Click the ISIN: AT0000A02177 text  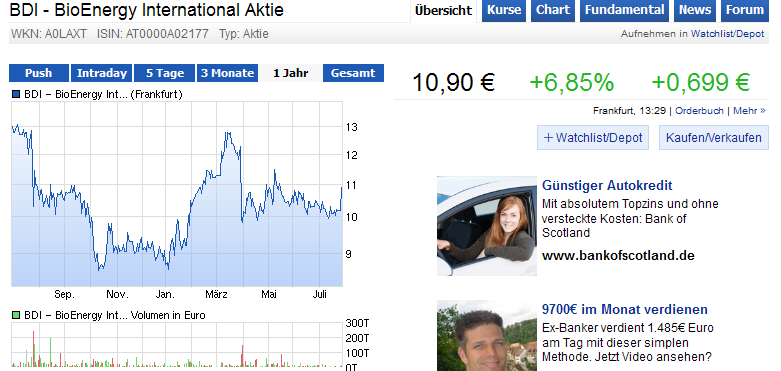[152, 34]
